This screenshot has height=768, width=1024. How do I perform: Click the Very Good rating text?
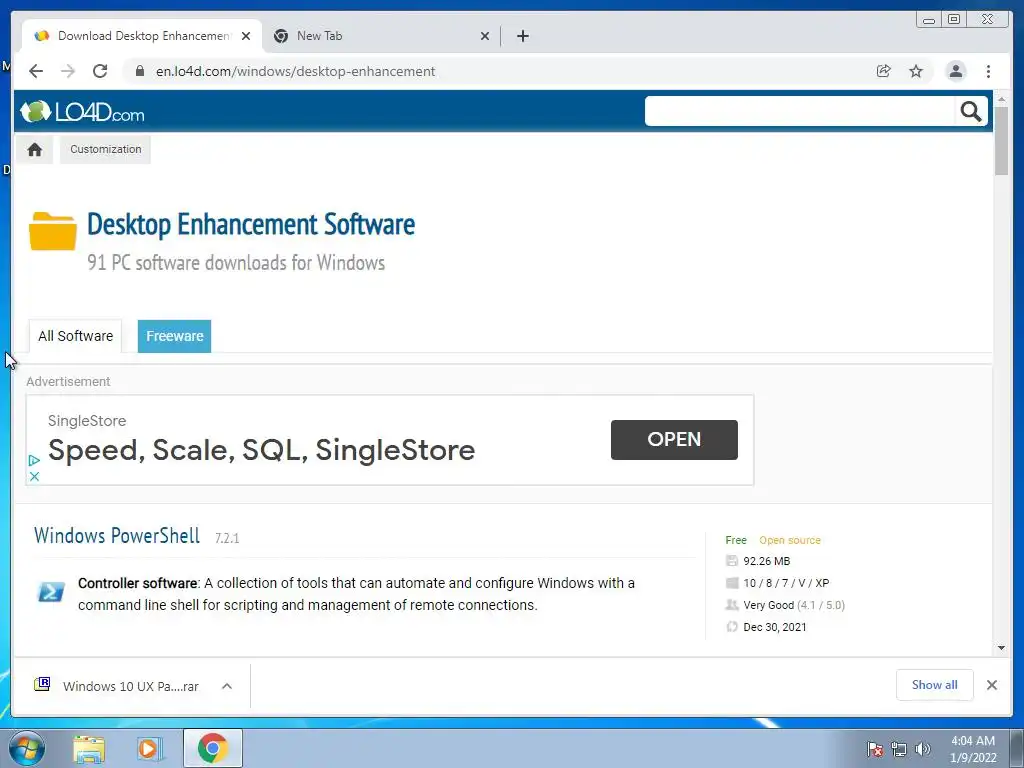tap(769, 605)
